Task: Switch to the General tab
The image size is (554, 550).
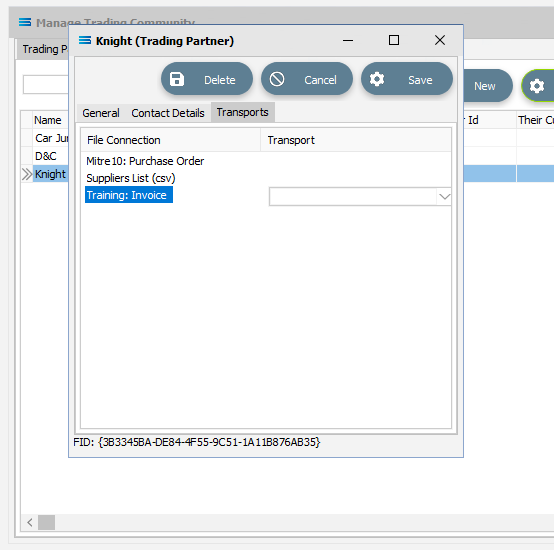Action: pos(101,113)
